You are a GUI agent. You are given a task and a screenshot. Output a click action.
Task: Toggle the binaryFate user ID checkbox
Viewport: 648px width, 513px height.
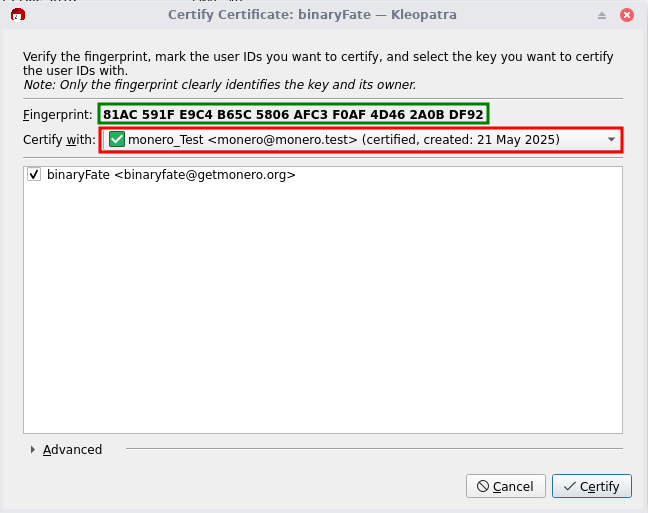tap(34, 174)
